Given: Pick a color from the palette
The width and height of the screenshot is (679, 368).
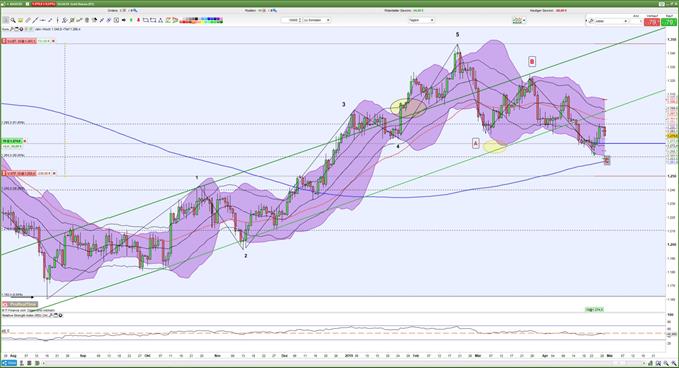Looking at the screenshot, I should (x=201, y=20).
